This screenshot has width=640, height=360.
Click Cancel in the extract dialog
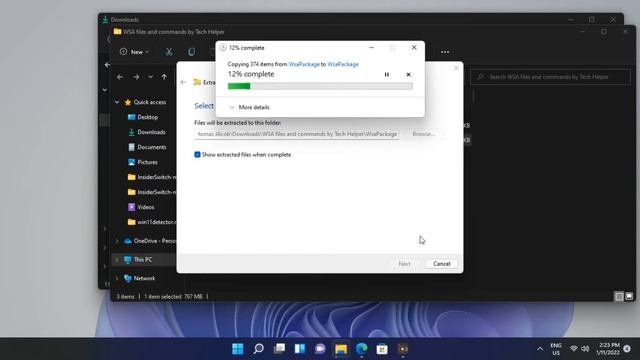(x=442, y=264)
